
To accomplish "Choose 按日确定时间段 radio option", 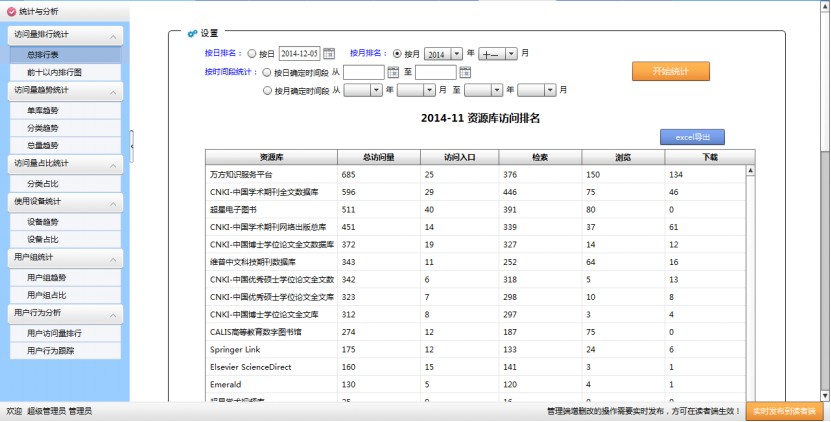I will pyautogui.click(x=266, y=72).
